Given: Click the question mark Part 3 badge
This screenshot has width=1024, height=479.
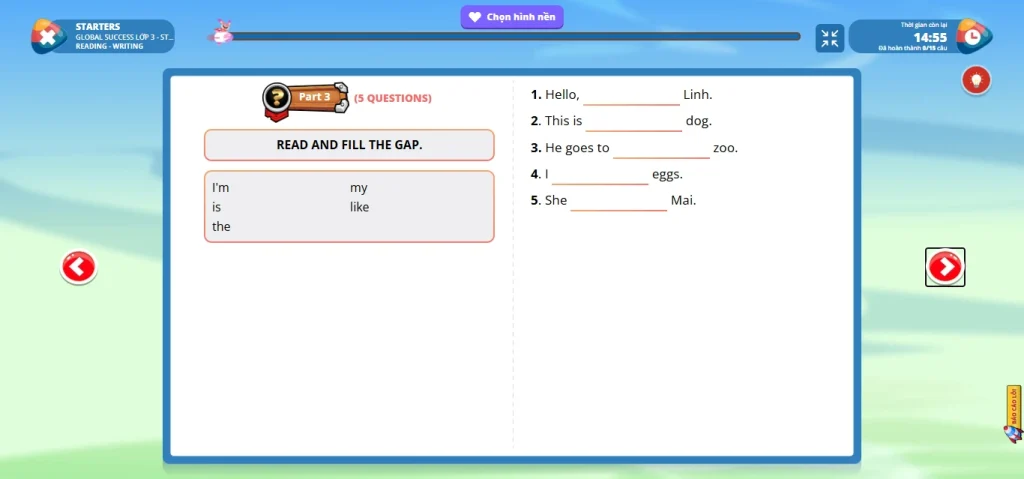Looking at the screenshot, I should pos(277,97).
